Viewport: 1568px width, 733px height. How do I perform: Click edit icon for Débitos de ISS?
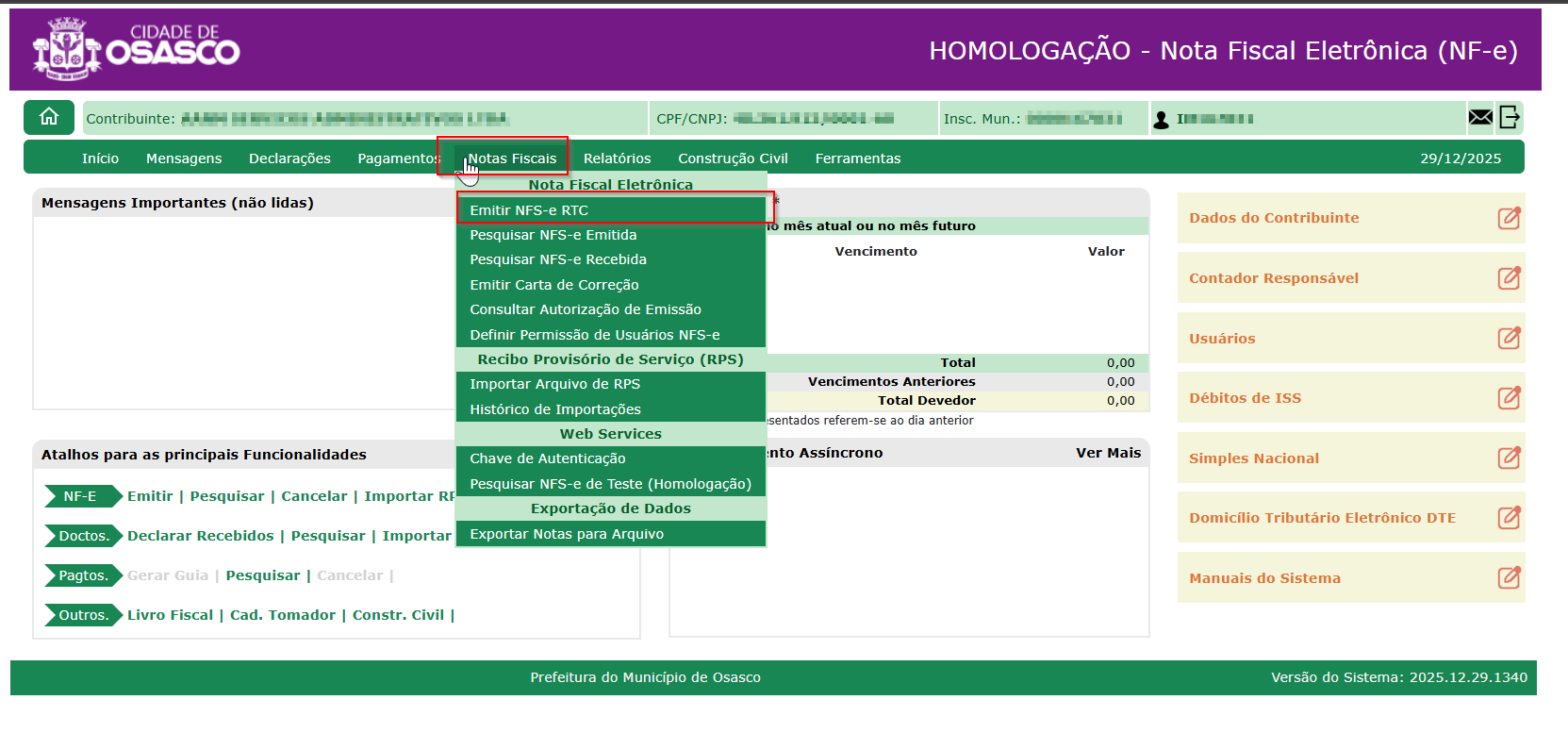tap(1509, 398)
